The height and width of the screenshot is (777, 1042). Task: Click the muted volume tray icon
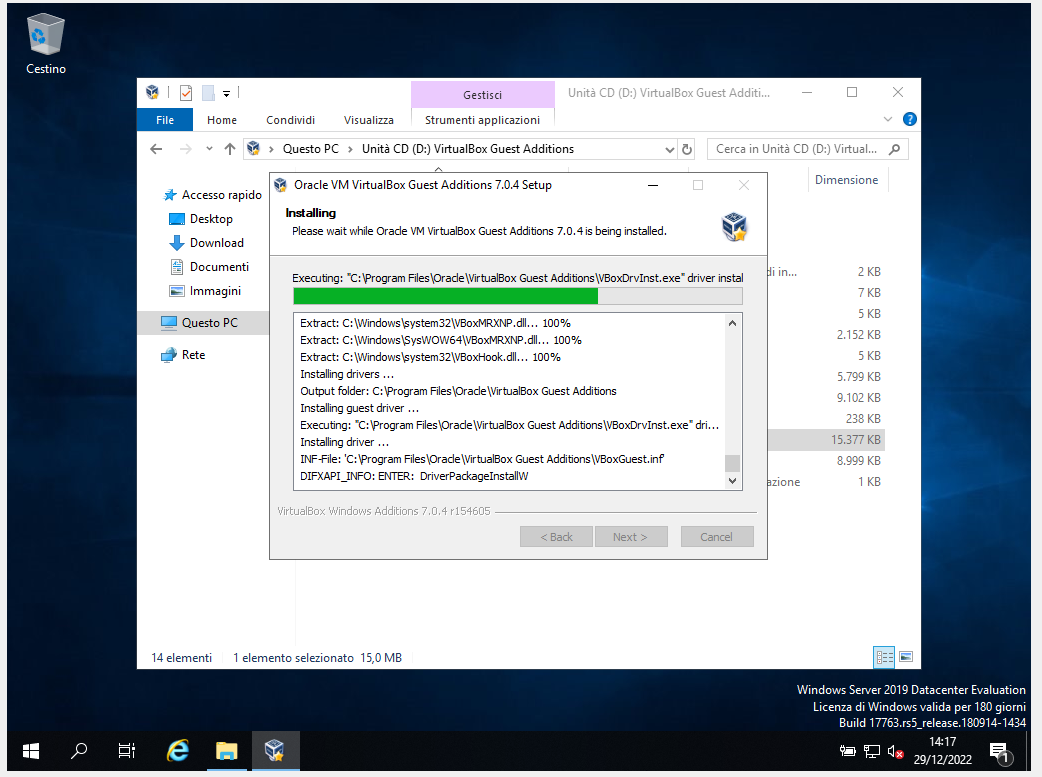point(895,752)
